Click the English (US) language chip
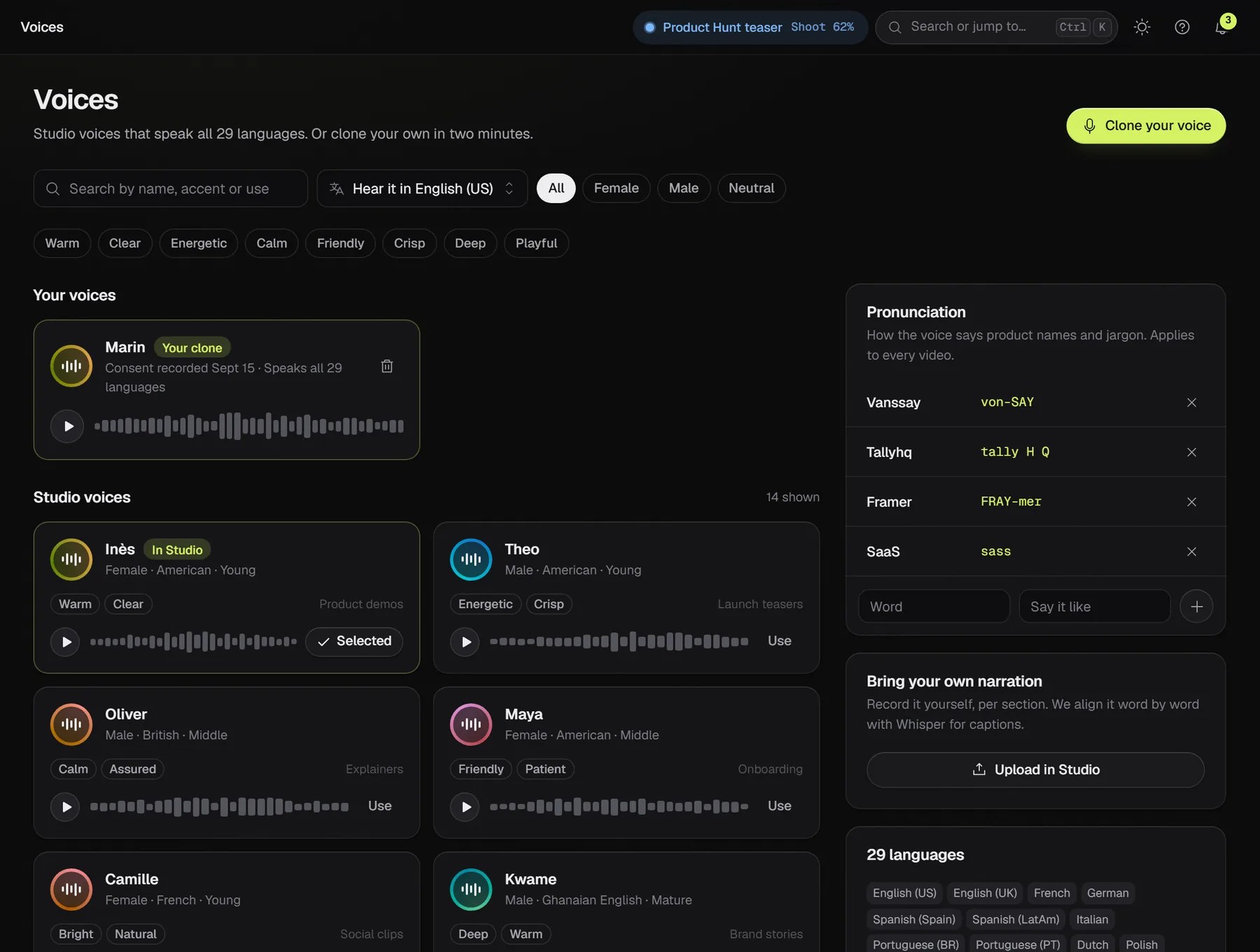Image resolution: width=1260 pixels, height=952 pixels. pos(904,893)
